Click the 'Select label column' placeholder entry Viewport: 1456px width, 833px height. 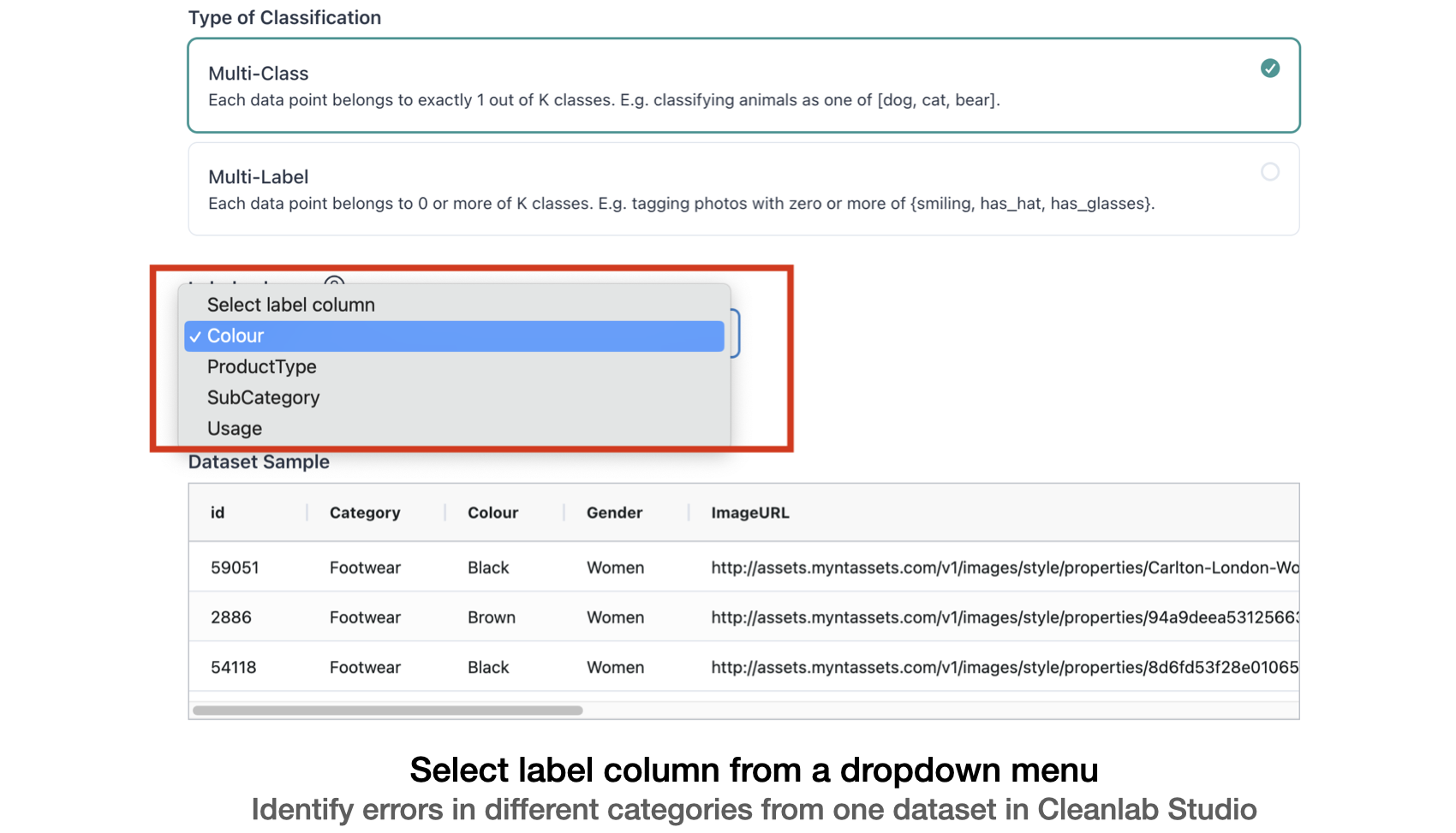(x=291, y=306)
